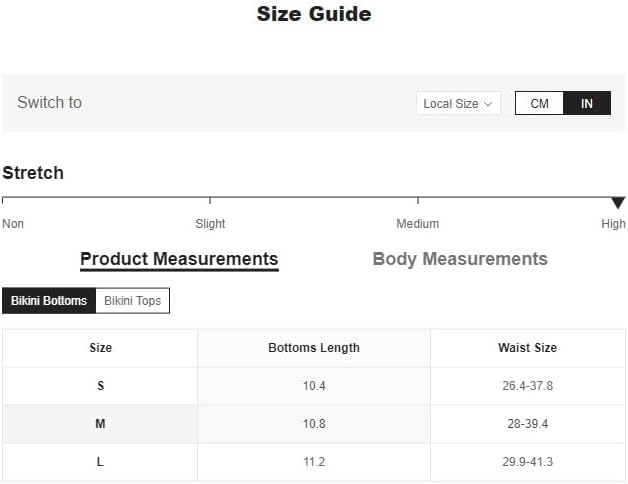
Task: Select the size S row
Action: pos(100,386)
